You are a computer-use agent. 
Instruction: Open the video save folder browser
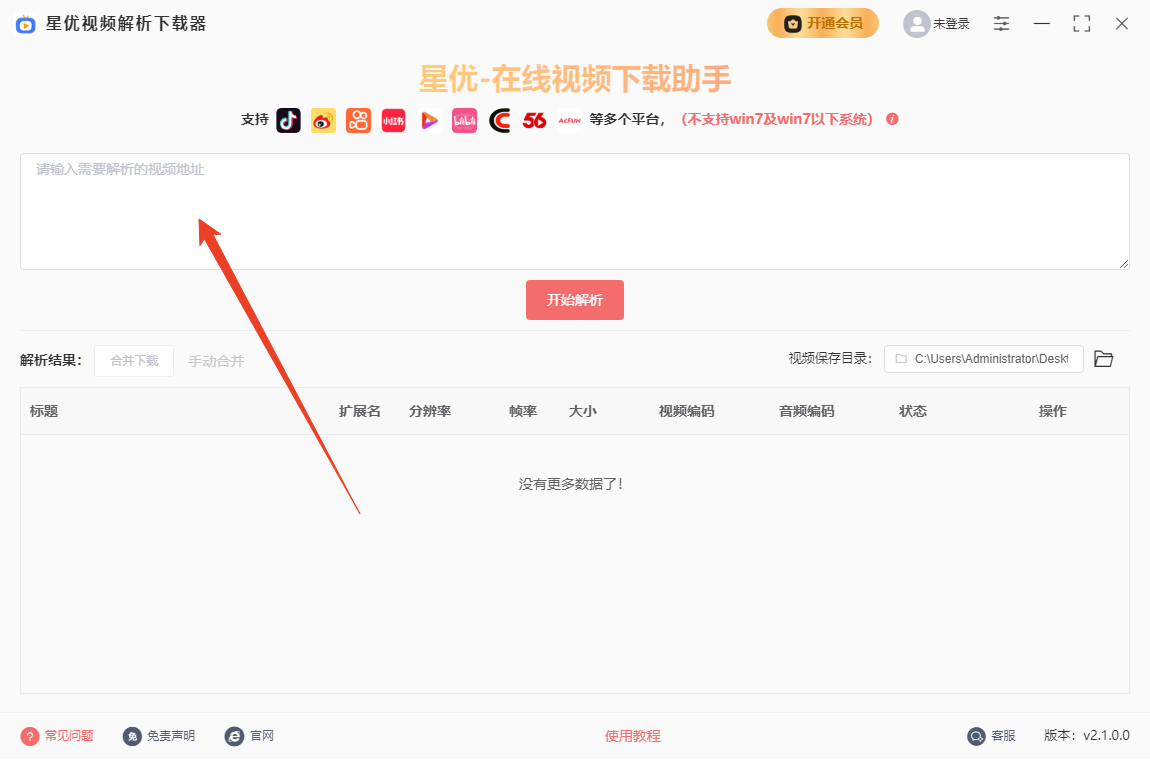click(x=1103, y=359)
